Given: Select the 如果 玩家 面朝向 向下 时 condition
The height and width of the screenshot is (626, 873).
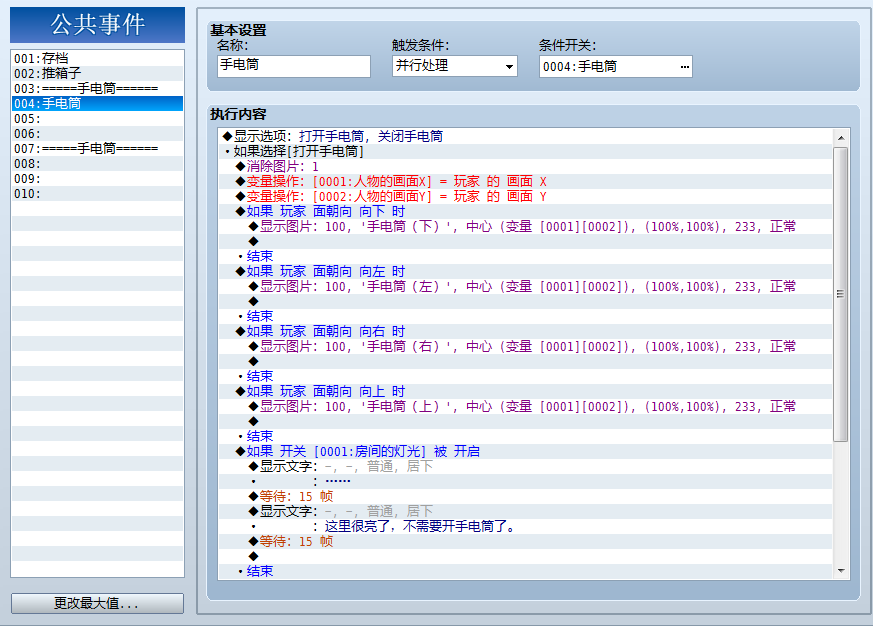Looking at the screenshot, I should 526,212.
